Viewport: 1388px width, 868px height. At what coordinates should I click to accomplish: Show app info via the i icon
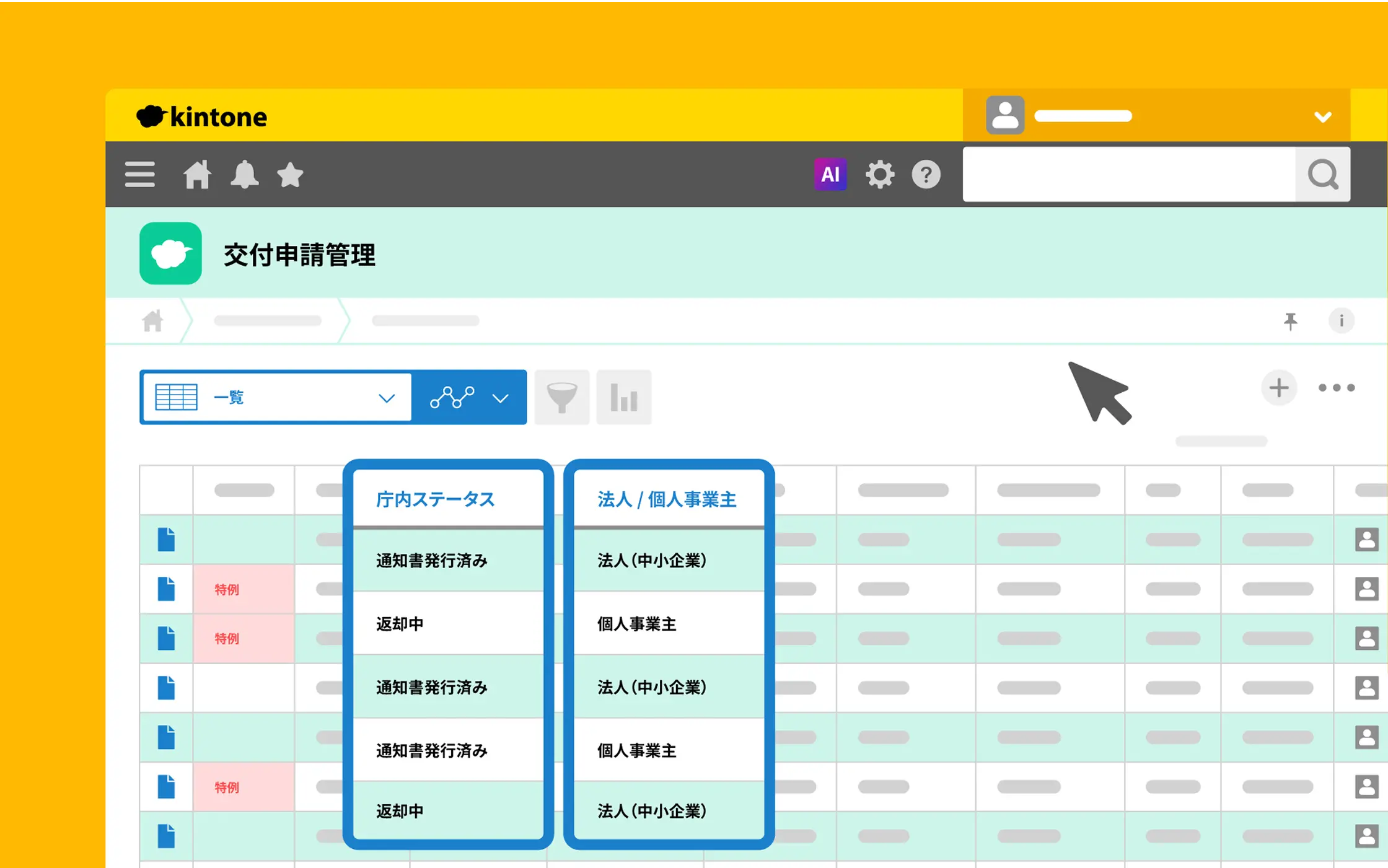[1342, 321]
